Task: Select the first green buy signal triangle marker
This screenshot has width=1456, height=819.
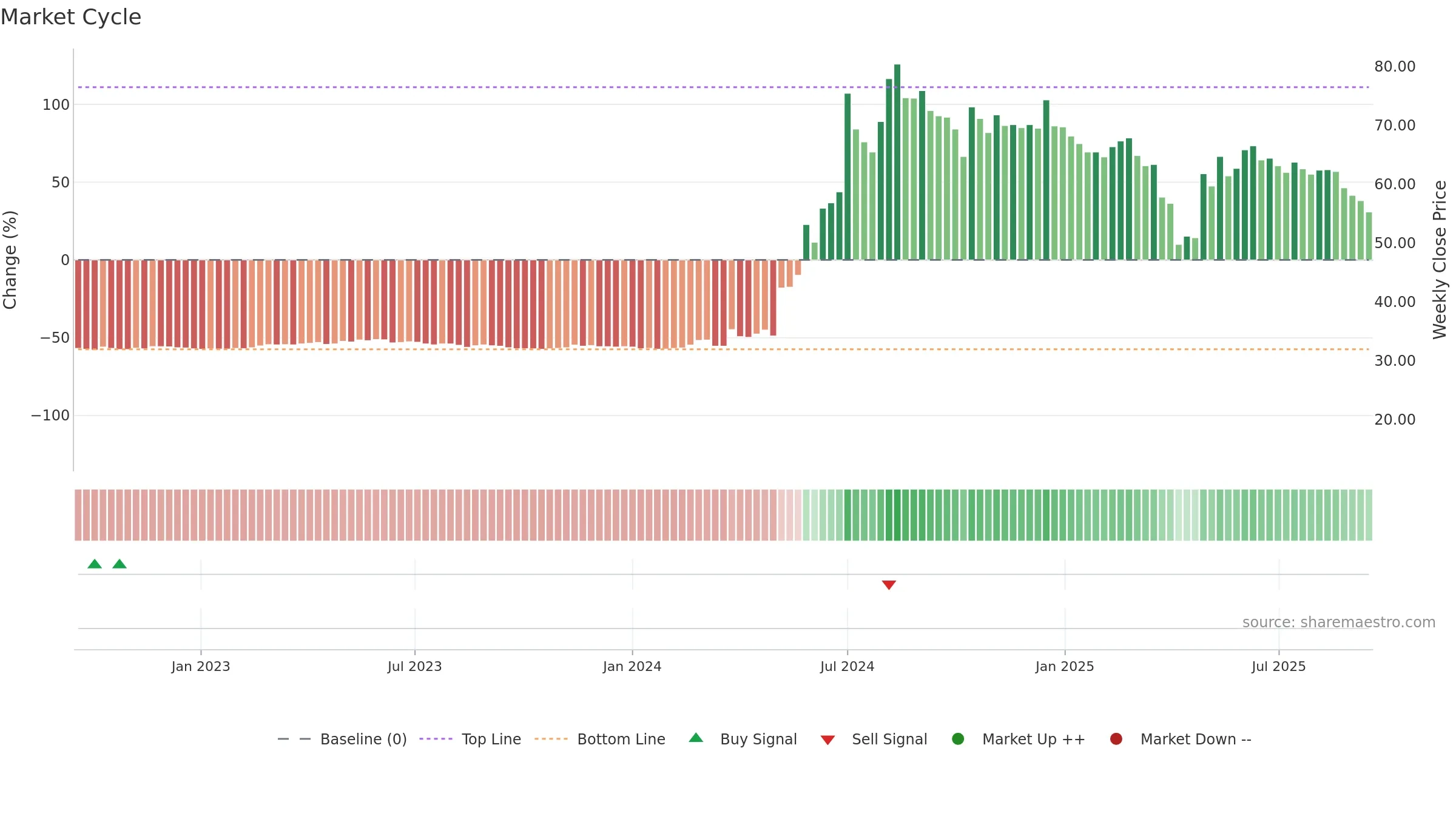Action: tap(95, 564)
